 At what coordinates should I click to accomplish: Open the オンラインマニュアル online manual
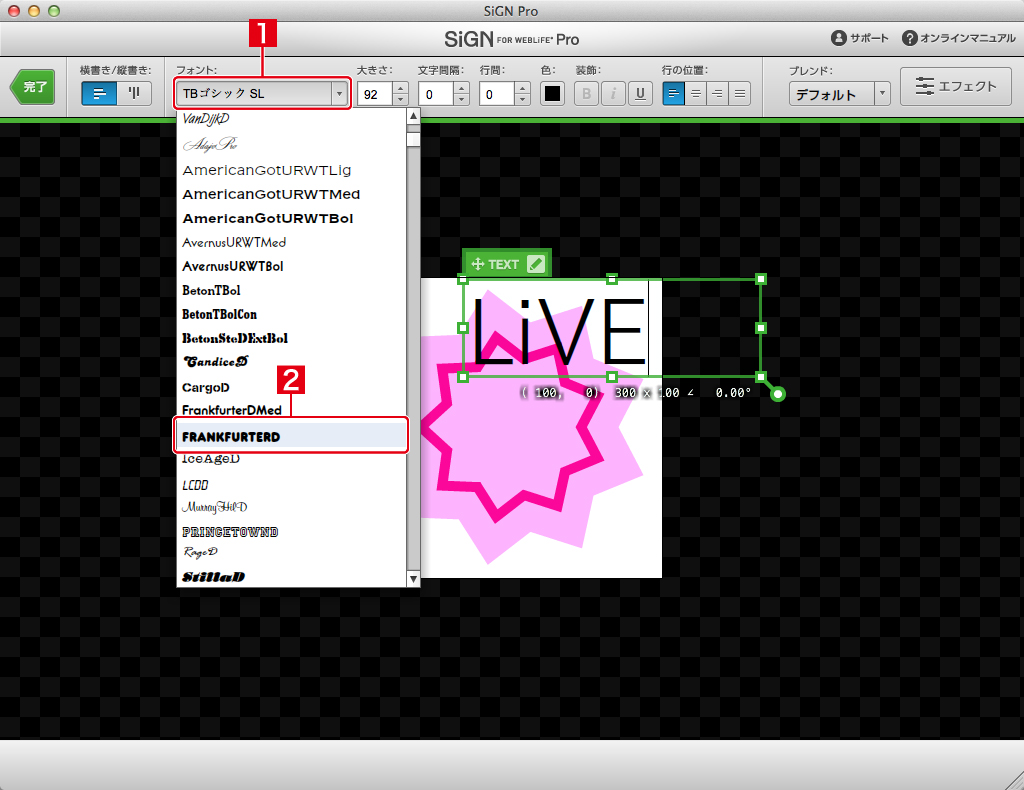959,38
